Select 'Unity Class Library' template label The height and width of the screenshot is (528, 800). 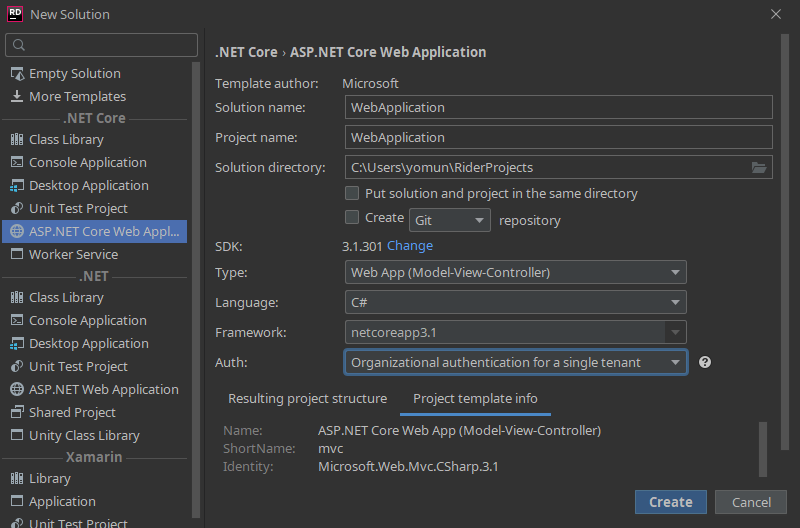84,435
